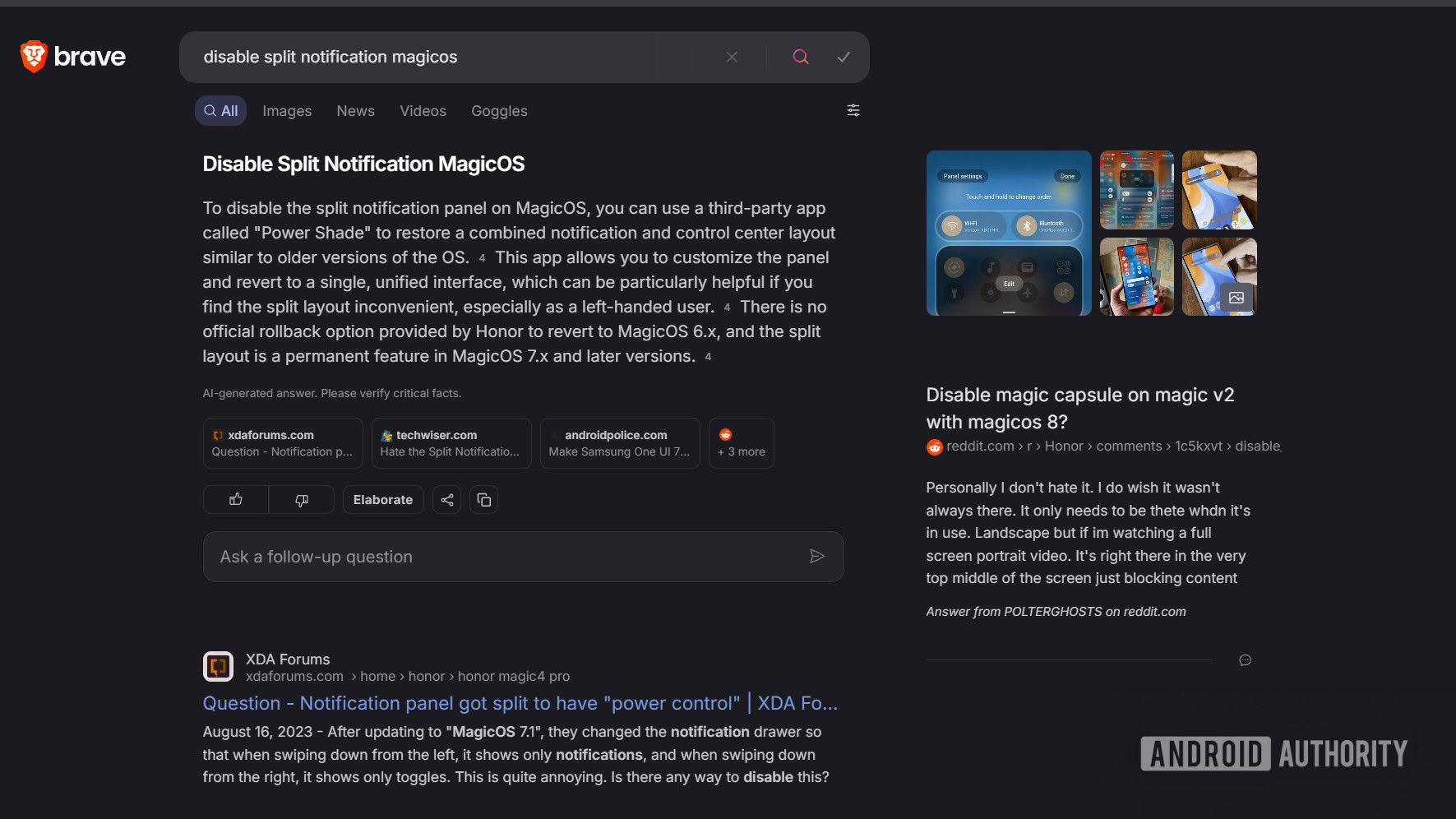The width and height of the screenshot is (1456, 819).
Task: Open the large Panel settings image thumbnail
Action: [1008, 233]
